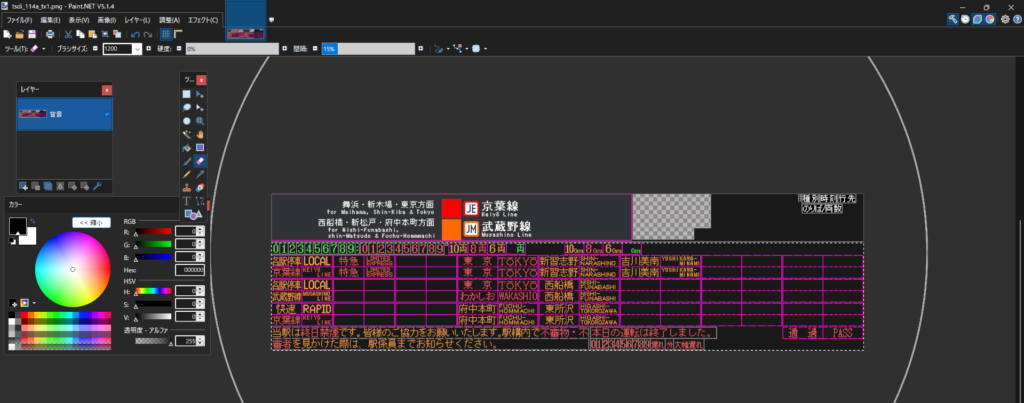The image size is (1024, 403).
Task: Save the image with the floppy icon
Action: click(x=33, y=34)
